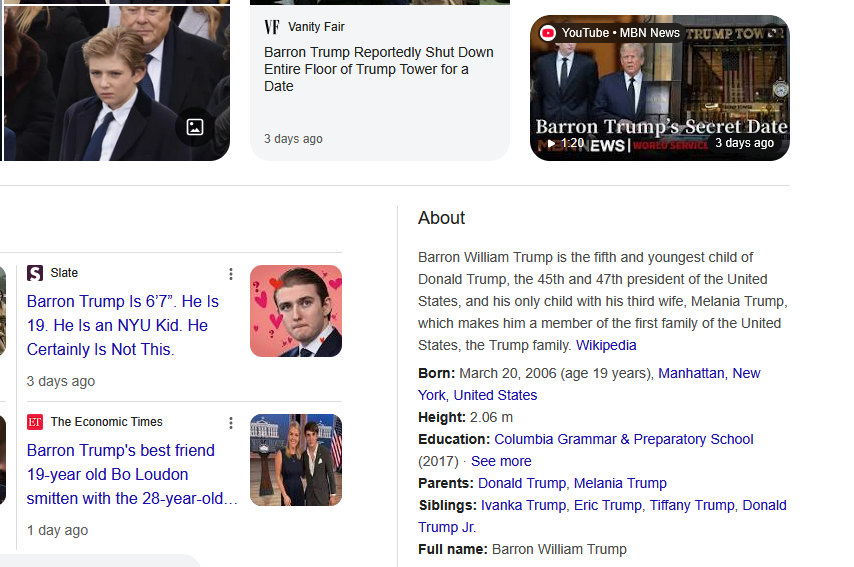854x567 pixels.
Task: Expand education details via See more
Action: coord(501,461)
